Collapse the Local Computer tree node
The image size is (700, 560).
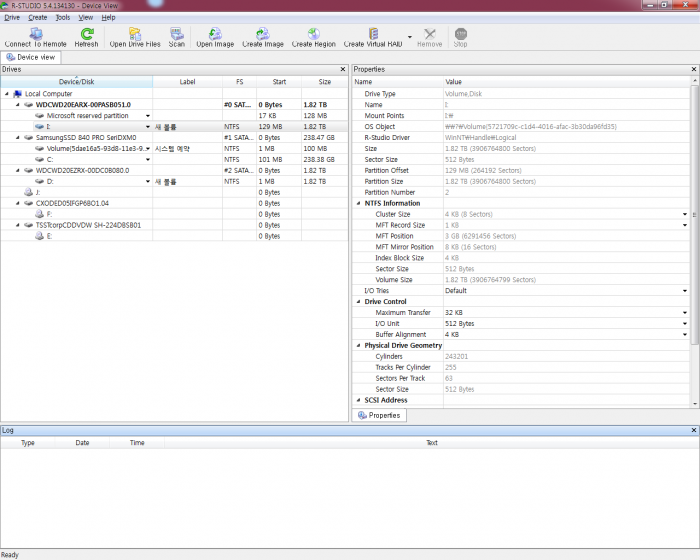point(7,94)
